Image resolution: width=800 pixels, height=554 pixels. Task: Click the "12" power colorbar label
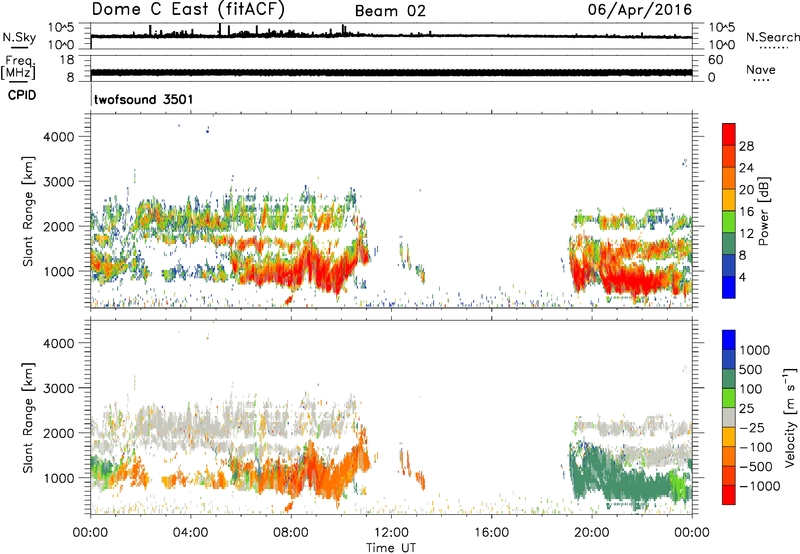tap(746, 234)
